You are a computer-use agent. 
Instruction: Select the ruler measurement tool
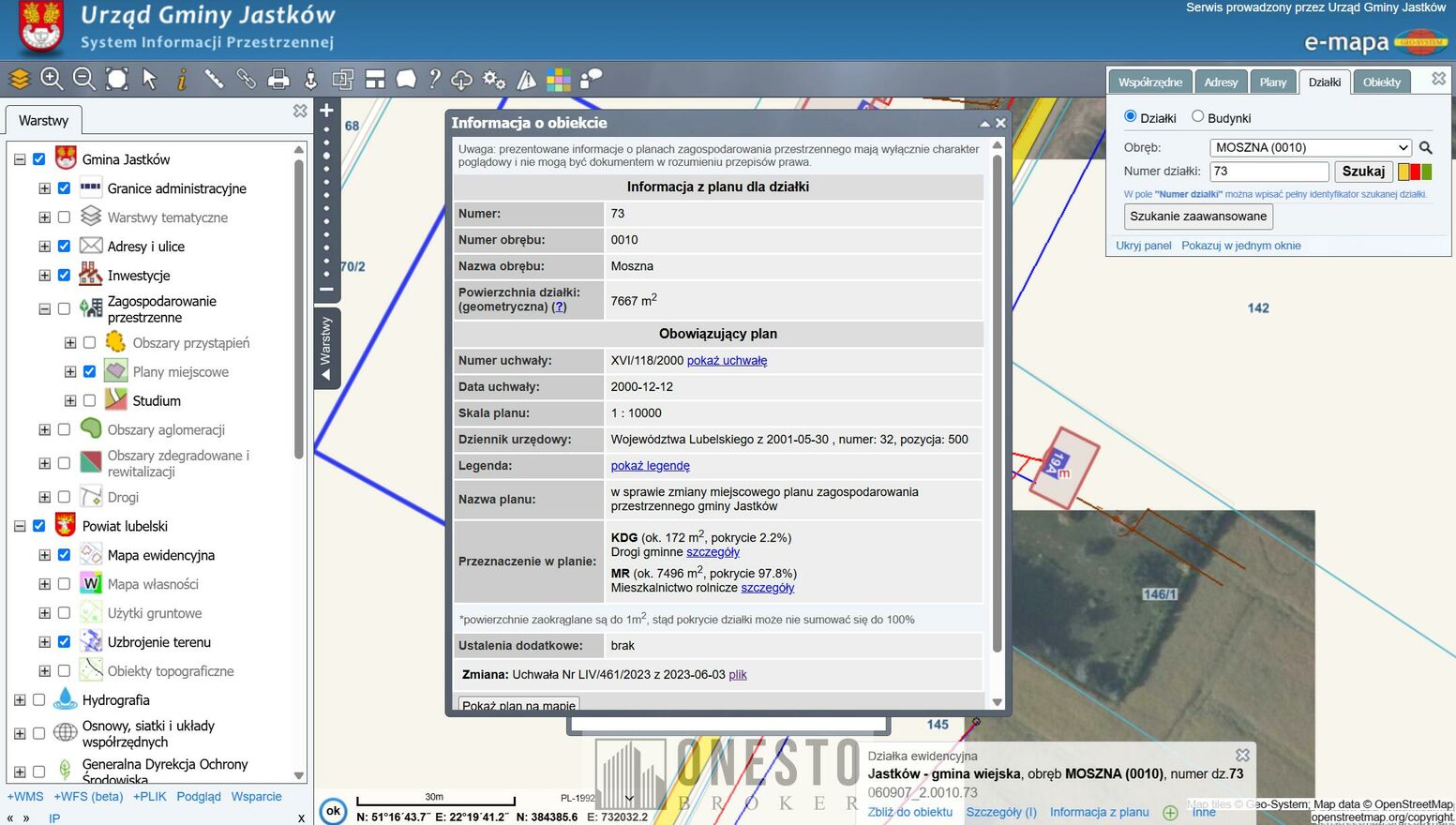point(214,80)
